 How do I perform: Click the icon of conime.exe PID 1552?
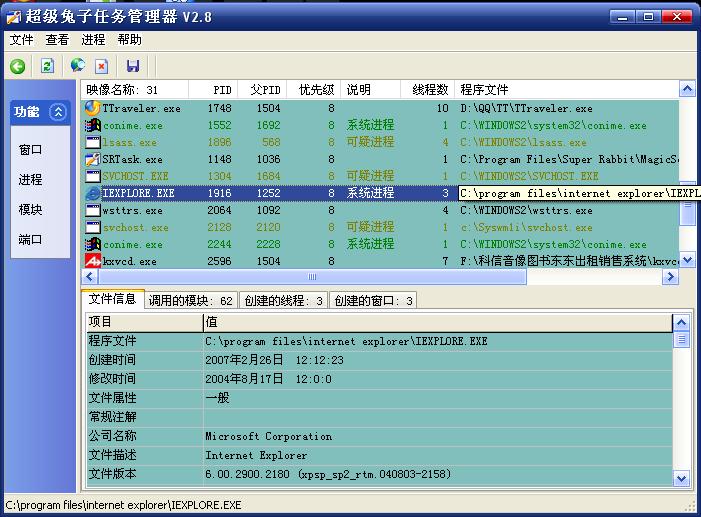click(x=93, y=125)
